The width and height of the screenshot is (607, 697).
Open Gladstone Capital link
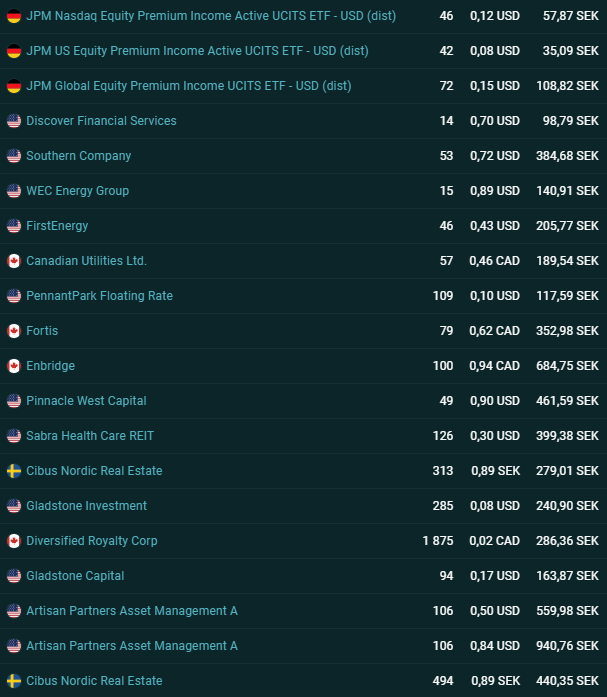(x=75, y=576)
